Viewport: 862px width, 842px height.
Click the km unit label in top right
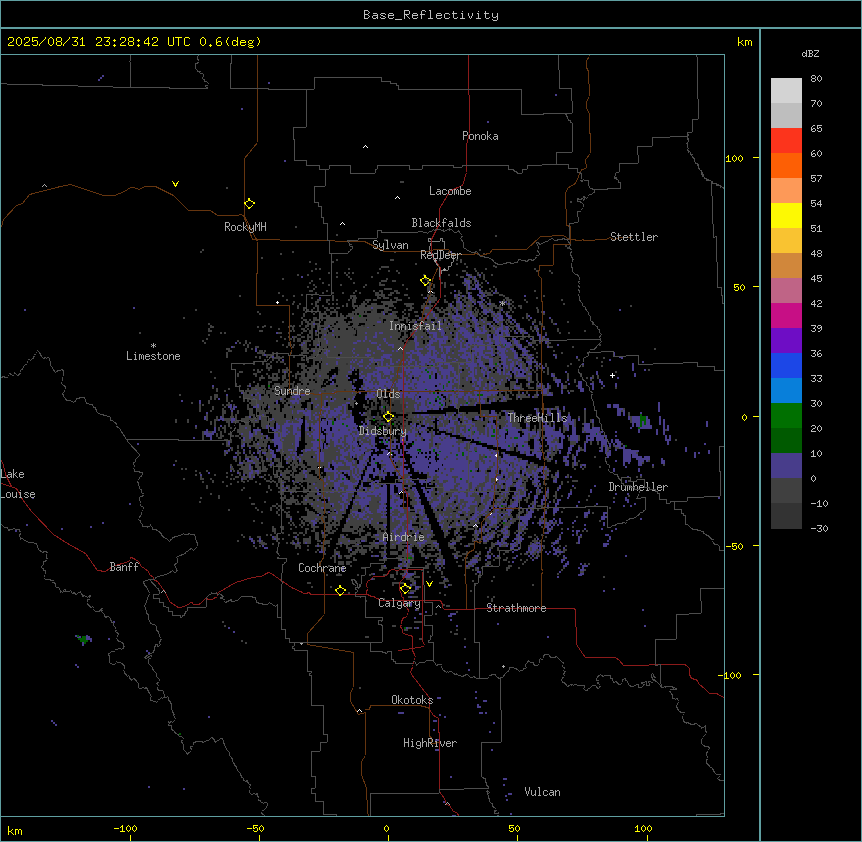click(x=744, y=42)
